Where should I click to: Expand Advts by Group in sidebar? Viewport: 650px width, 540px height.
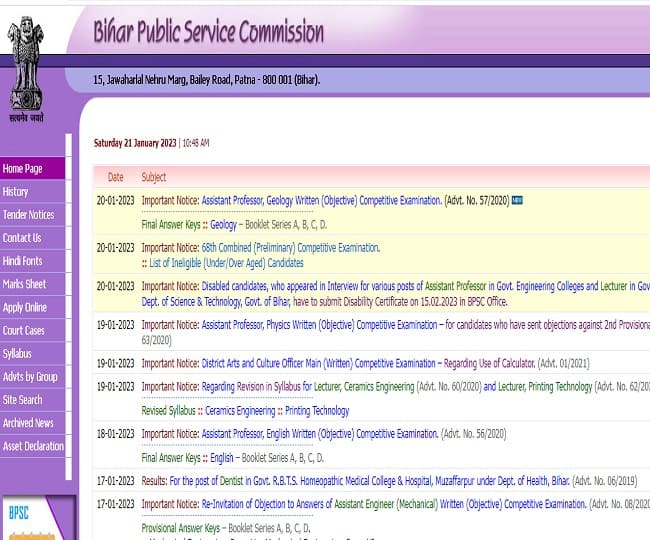30,377
